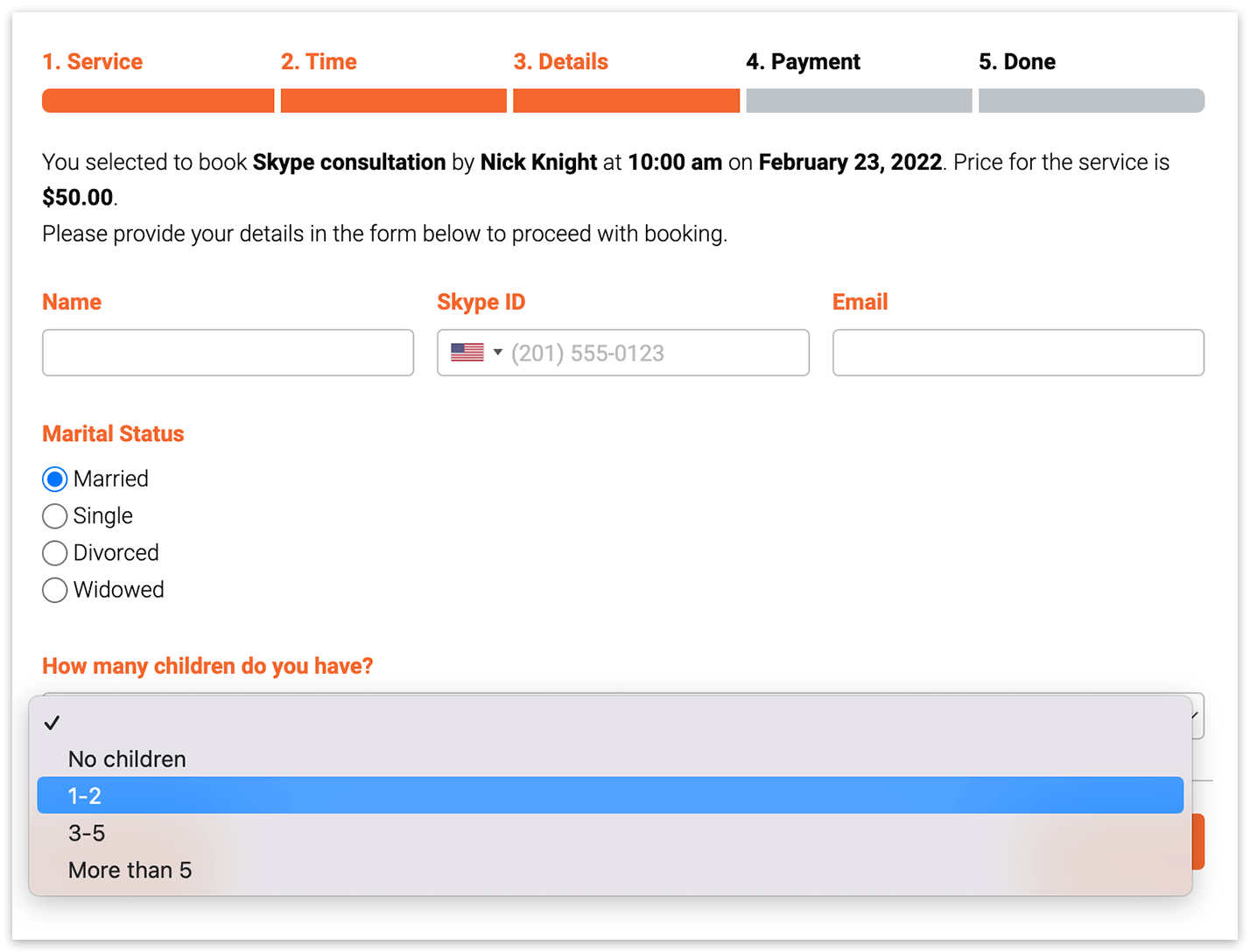
Task: Click the Payment progress bar segment
Action: click(x=859, y=101)
